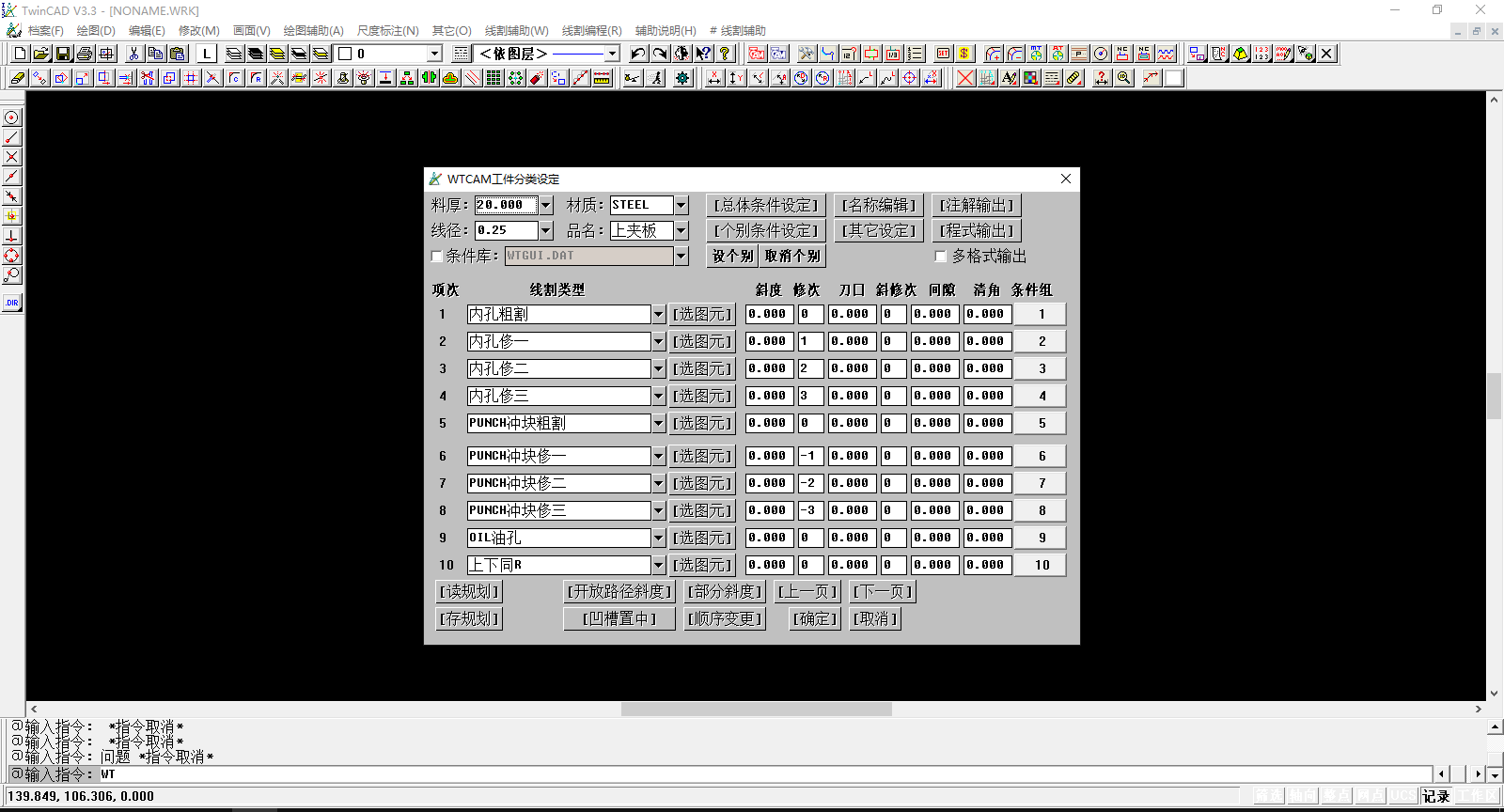Open the 尺度标注(N) menu
This screenshot has height=812, width=1504.
pos(388,31)
